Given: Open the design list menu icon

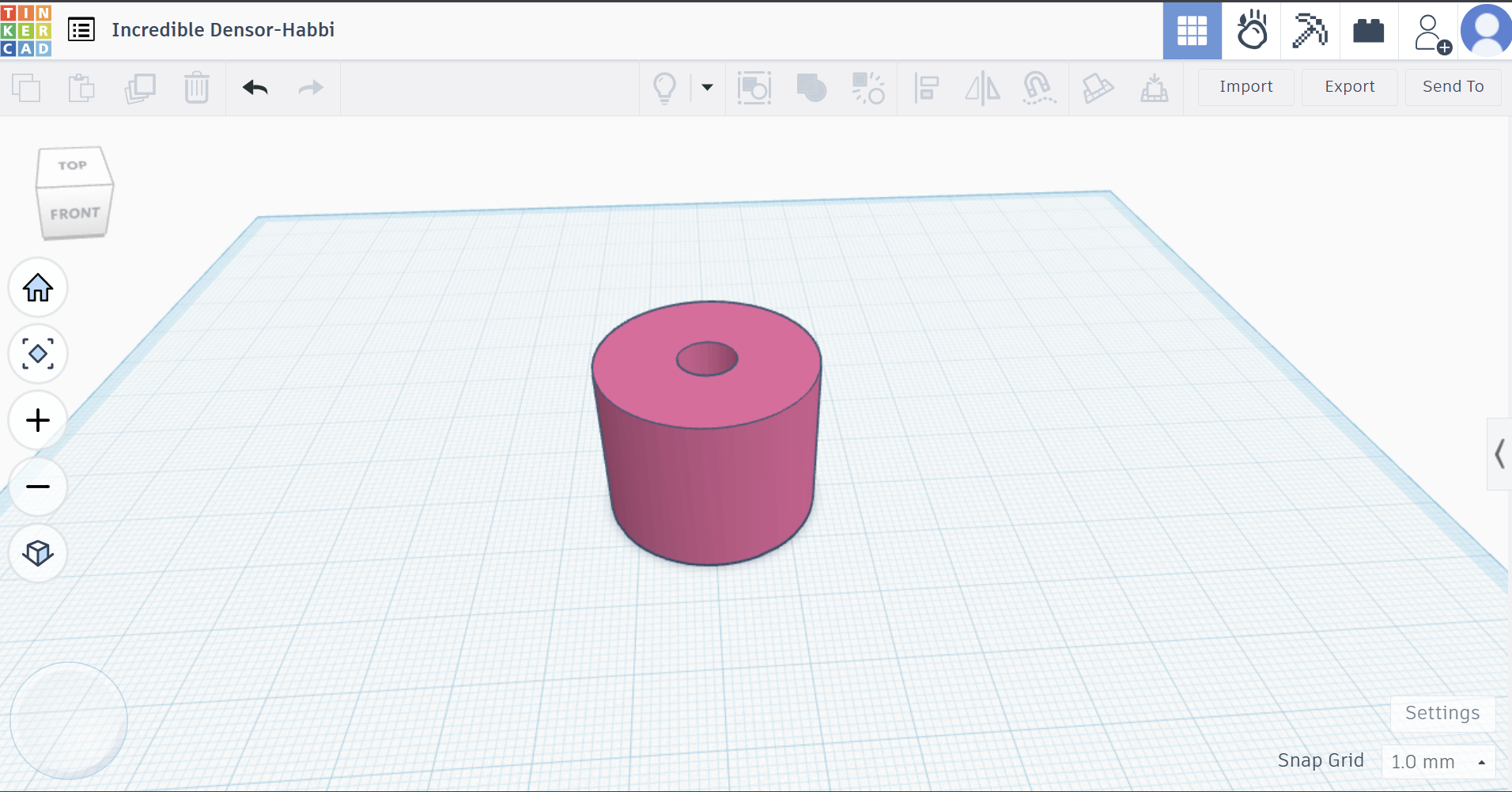Looking at the screenshot, I should click(x=81, y=30).
